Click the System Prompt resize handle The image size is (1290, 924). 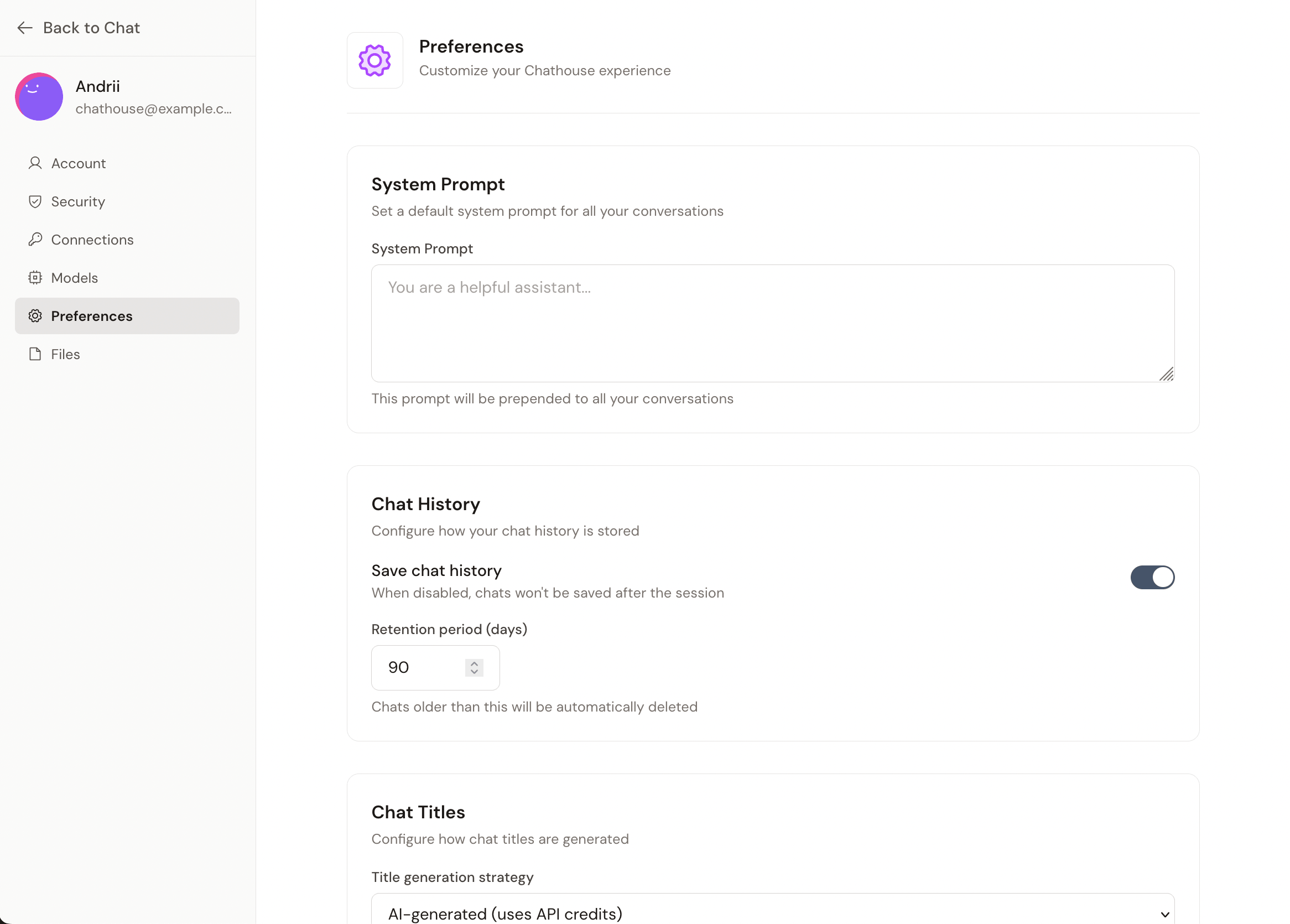click(1167, 375)
